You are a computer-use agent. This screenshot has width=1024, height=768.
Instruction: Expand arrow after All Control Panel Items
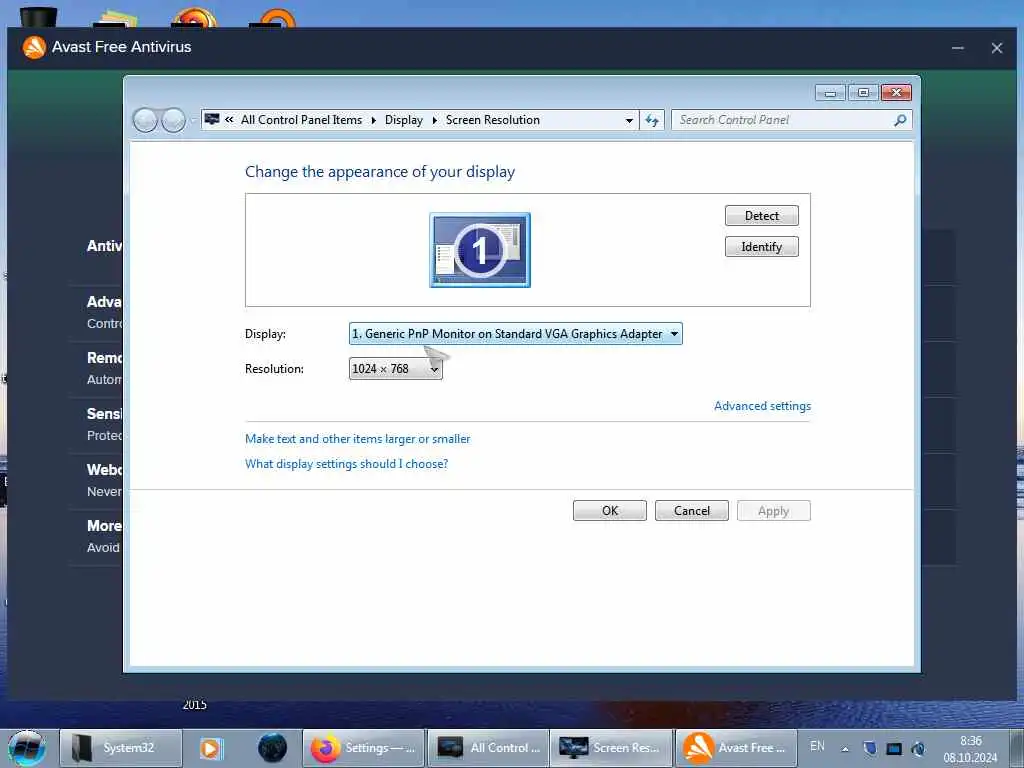click(374, 120)
